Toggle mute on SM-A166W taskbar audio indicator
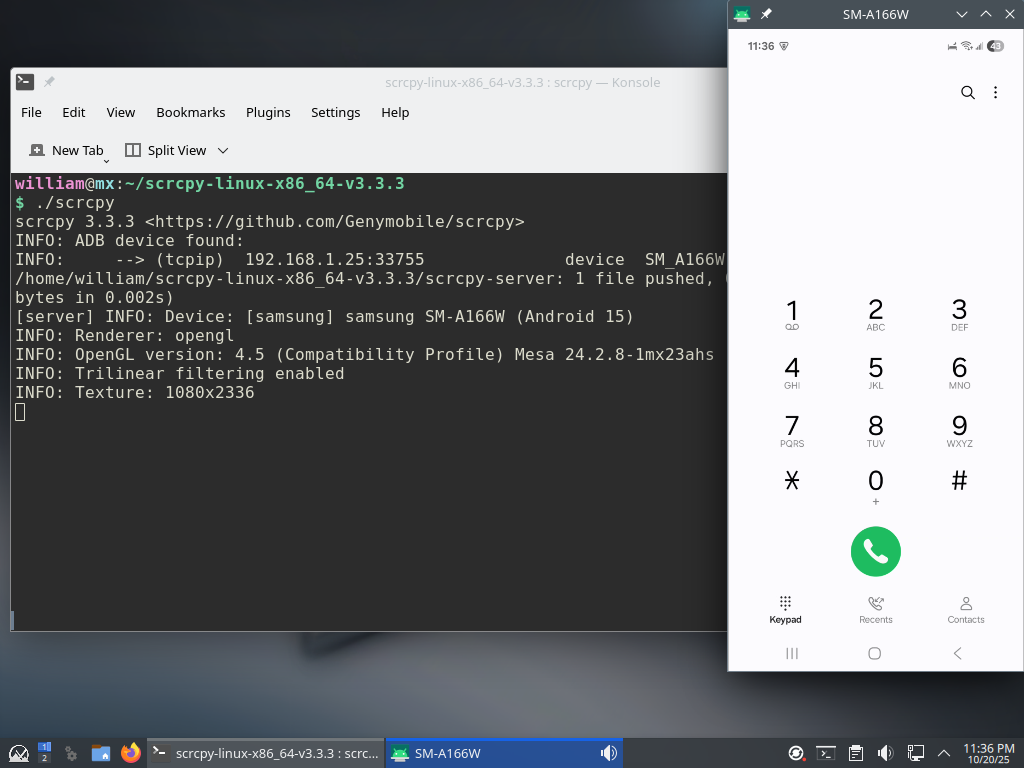Screen dimensions: 1024x768 pyautogui.click(x=607, y=753)
